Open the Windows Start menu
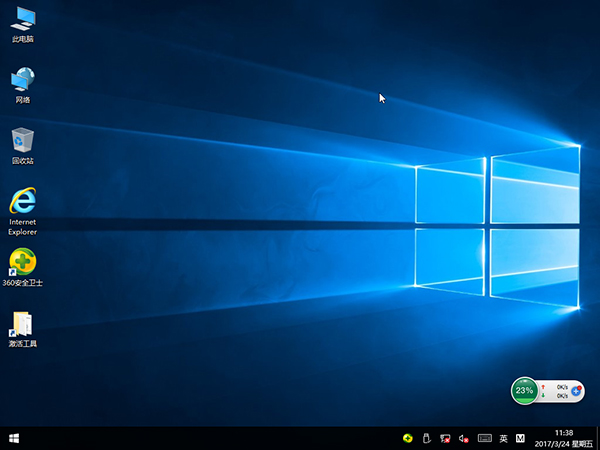 [x=15, y=438]
